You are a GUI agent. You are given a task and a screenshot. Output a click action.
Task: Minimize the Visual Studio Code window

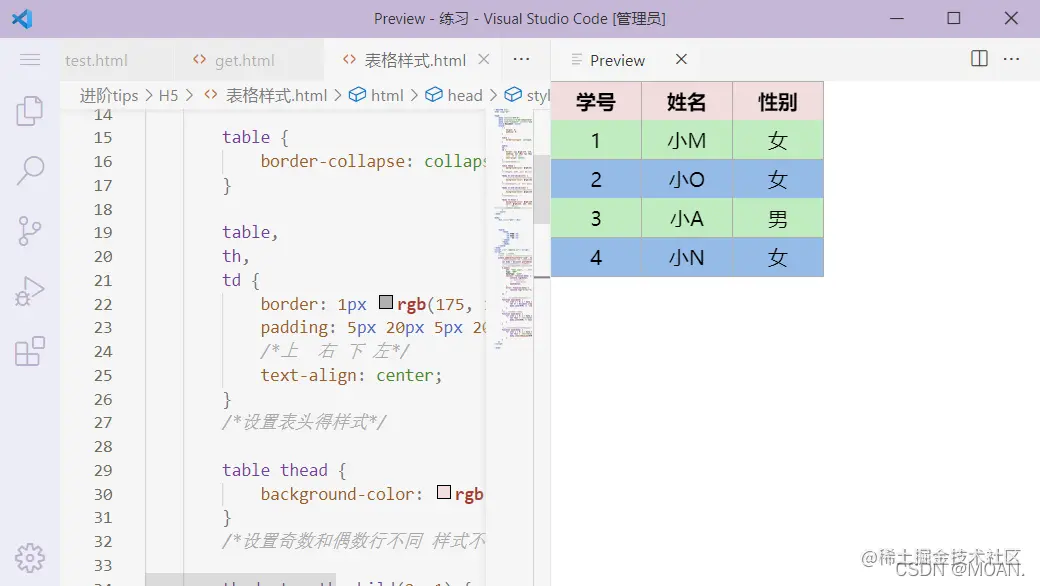point(897,19)
